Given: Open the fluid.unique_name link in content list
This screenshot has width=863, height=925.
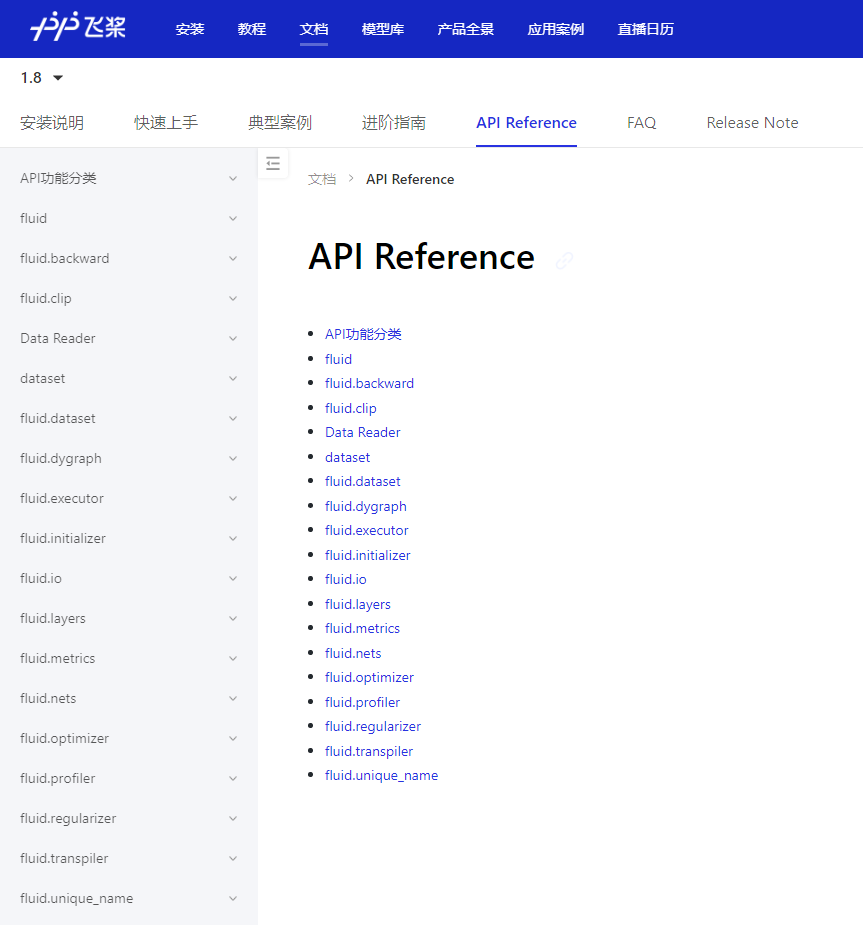Looking at the screenshot, I should 381,775.
